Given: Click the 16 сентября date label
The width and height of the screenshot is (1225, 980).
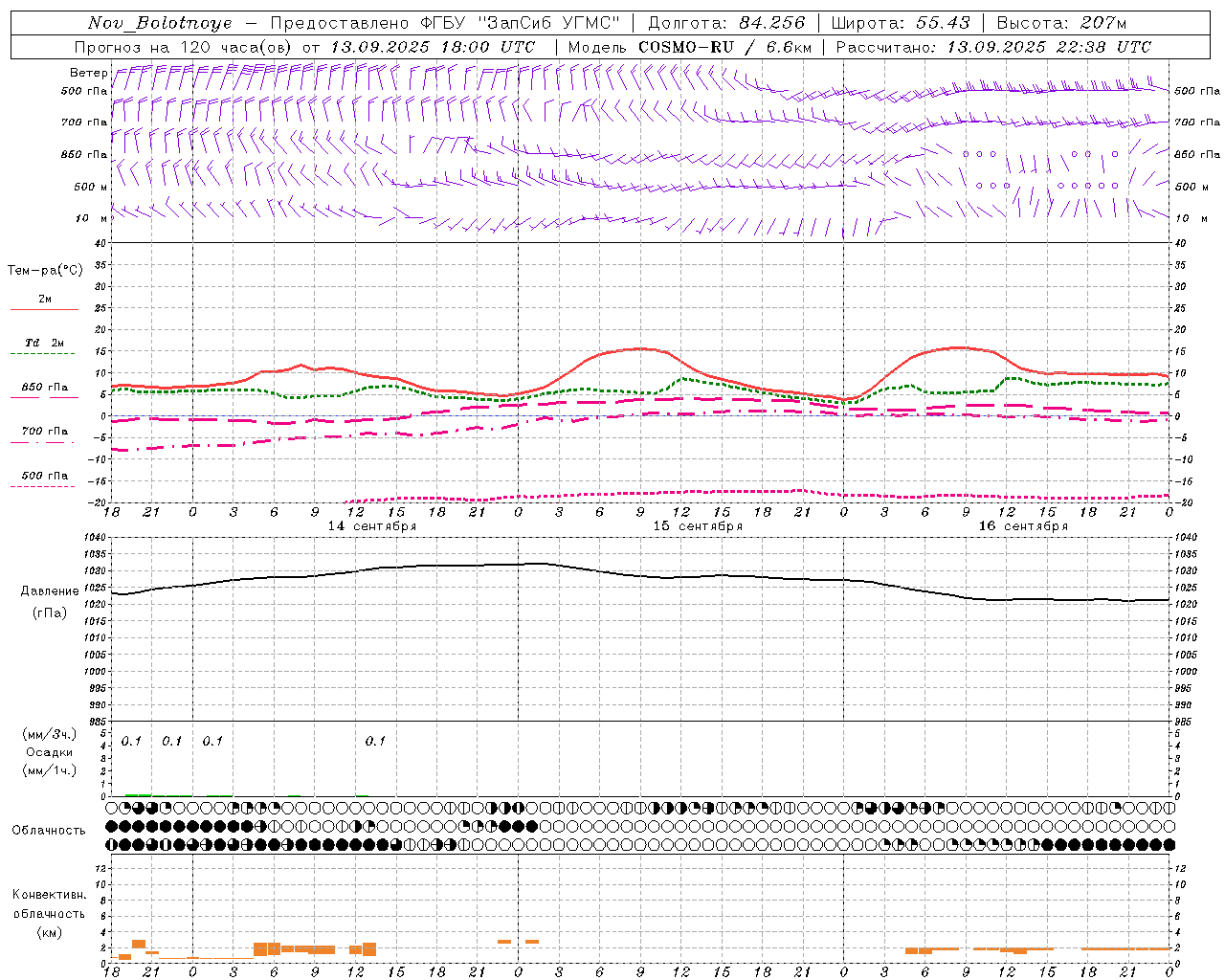Looking at the screenshot, I should (1023, 526).
